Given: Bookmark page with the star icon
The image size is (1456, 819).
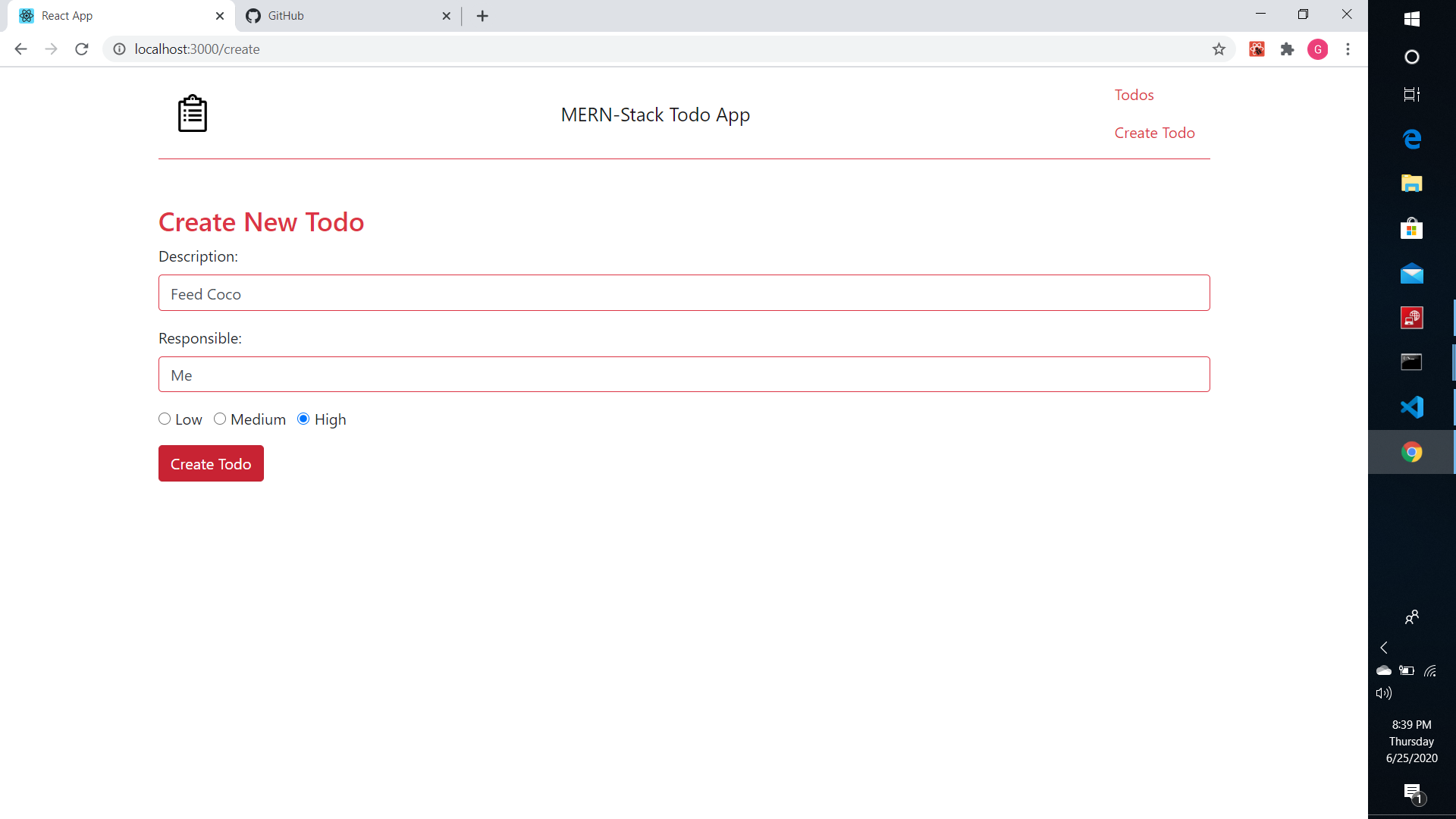Looking at the screenshot, I should point(1219,49).
